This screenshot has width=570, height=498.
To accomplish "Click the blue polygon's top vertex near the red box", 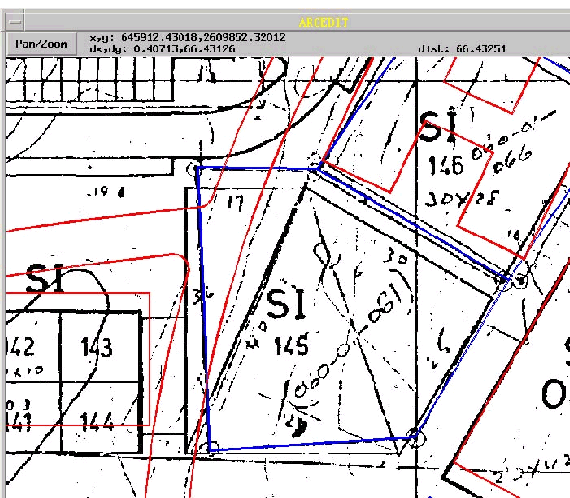I will click(x=319, y=168).
